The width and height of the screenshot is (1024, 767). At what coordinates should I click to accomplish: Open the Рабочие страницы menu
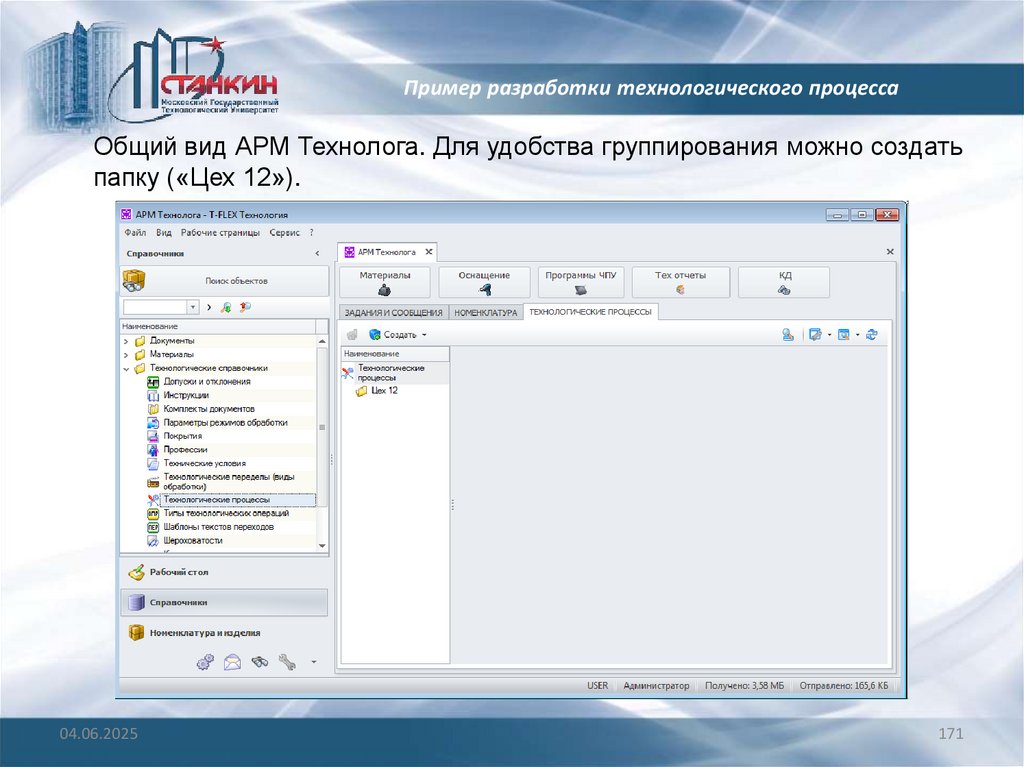(x=220, y=233)
